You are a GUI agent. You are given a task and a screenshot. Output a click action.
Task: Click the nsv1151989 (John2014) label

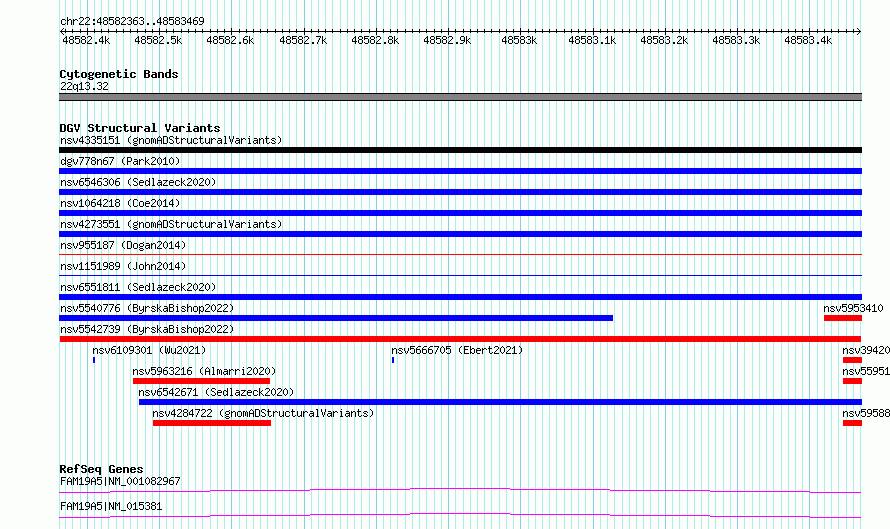(123, 266)
